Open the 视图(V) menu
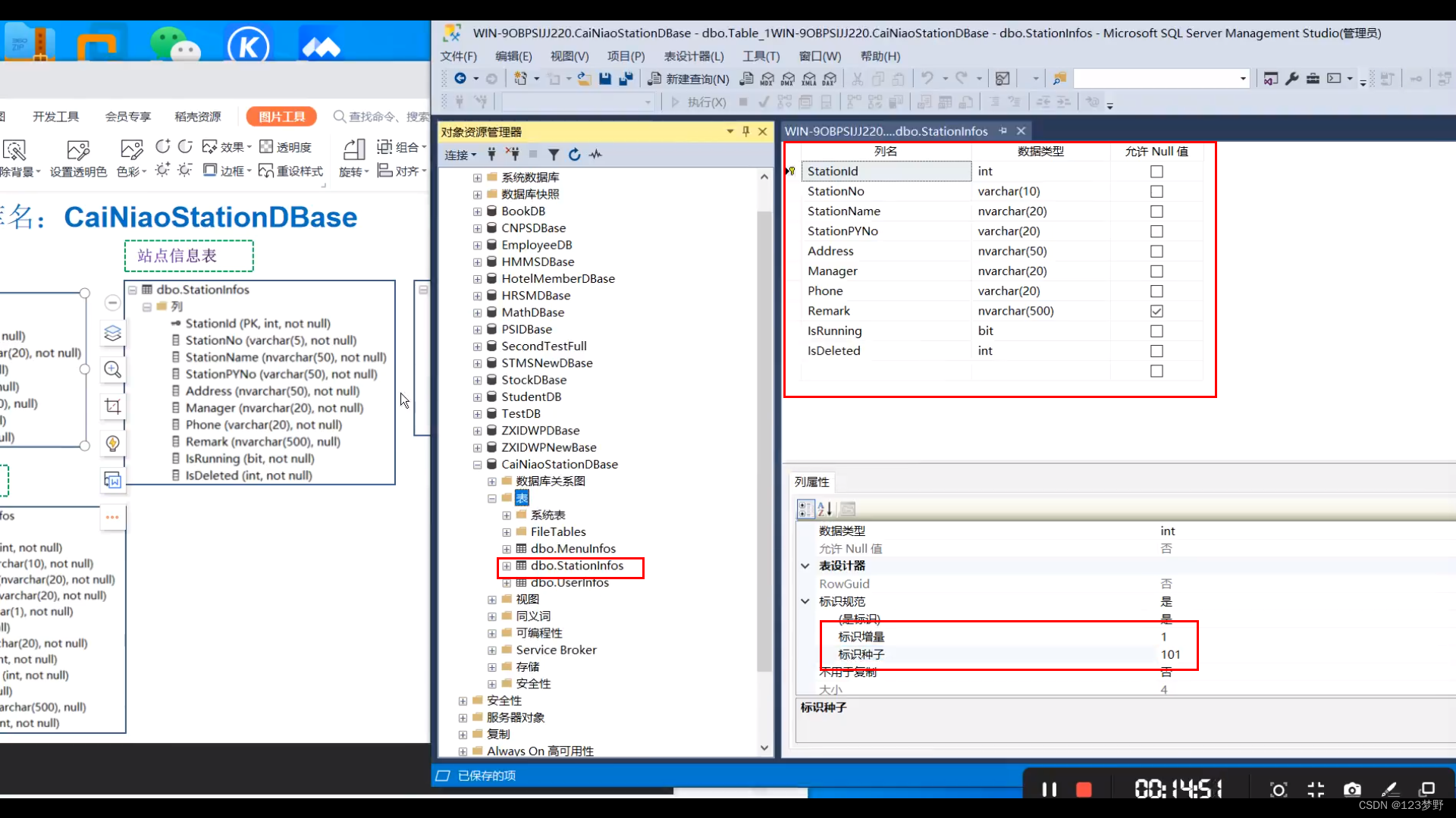Screen dimensions: 1456x818 pyautogui.click(x=570, y=56)
